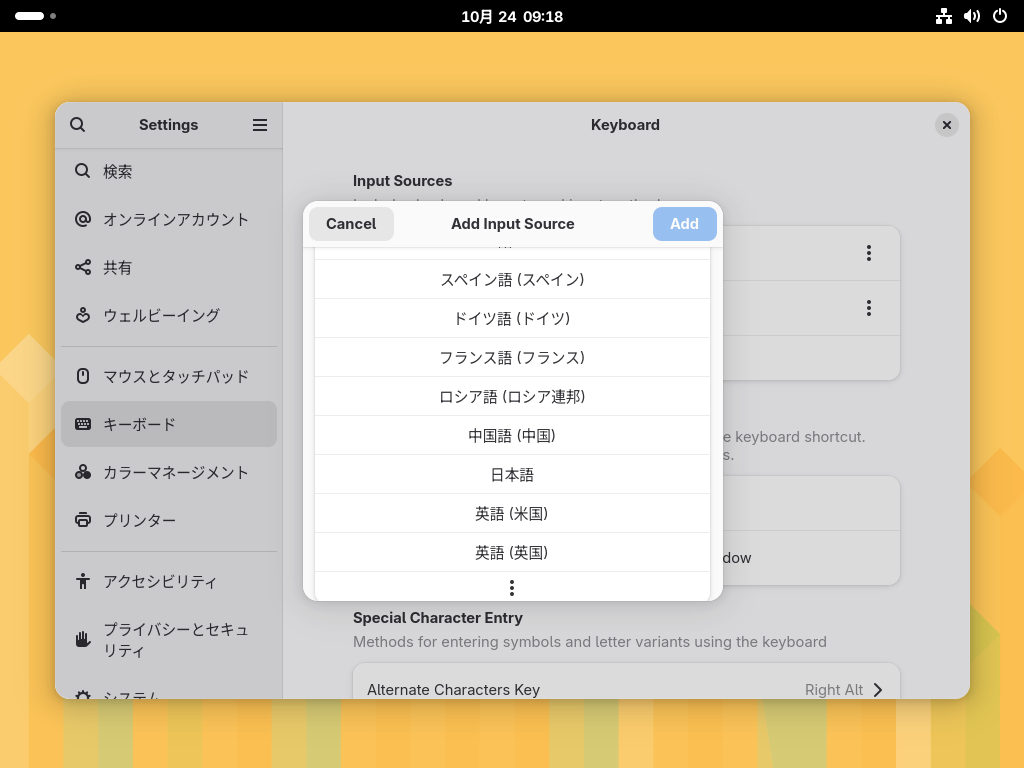
Task: Open the Settings hamburger menu
Action: click(260, 125)
